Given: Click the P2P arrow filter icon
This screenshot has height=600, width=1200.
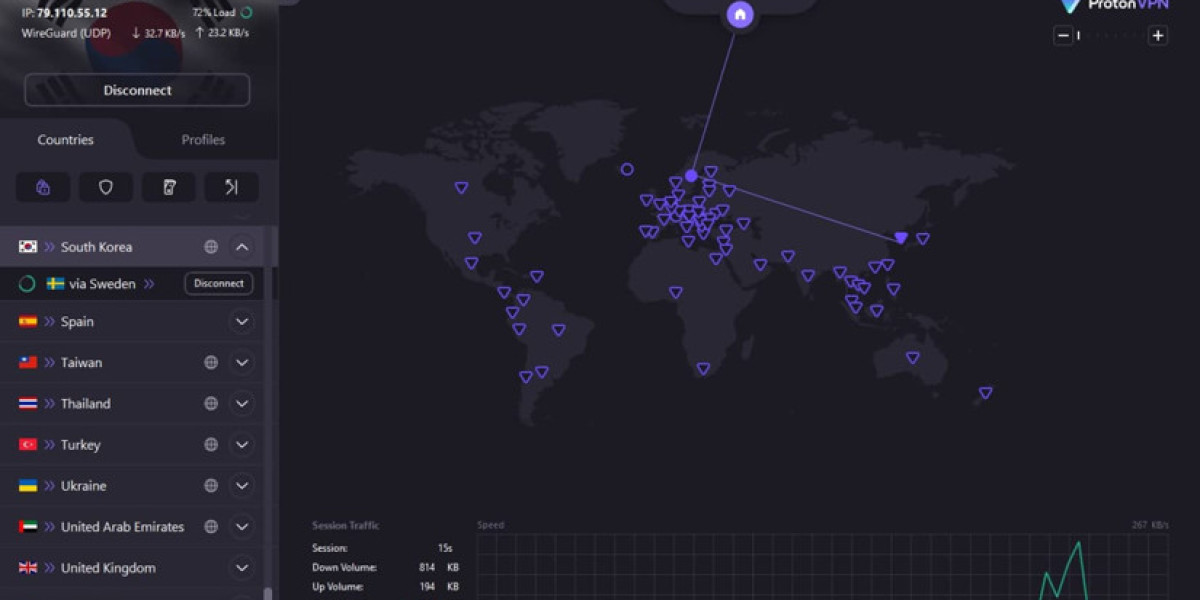Looking at the screenshot, I should (232, 186).
